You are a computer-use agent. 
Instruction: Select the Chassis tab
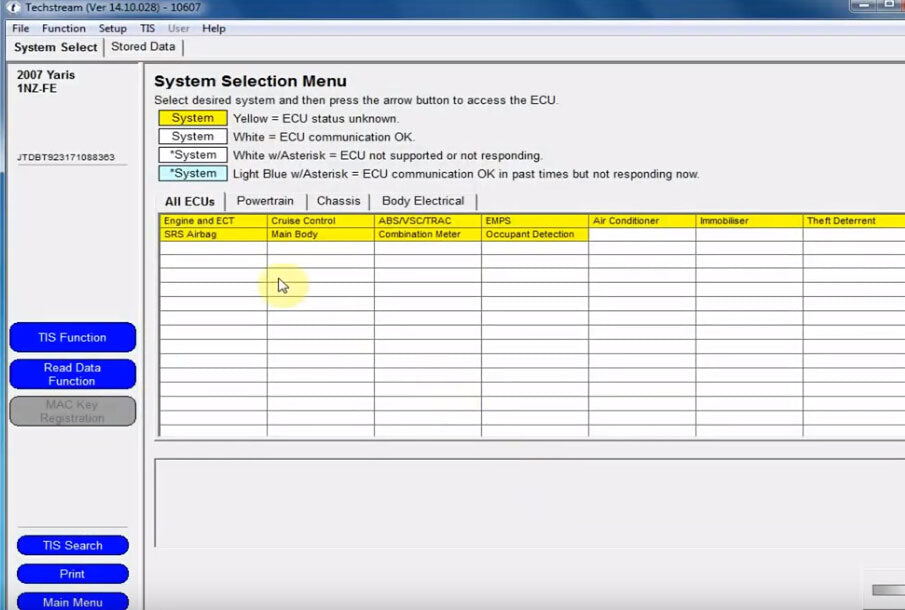[338, 201]
